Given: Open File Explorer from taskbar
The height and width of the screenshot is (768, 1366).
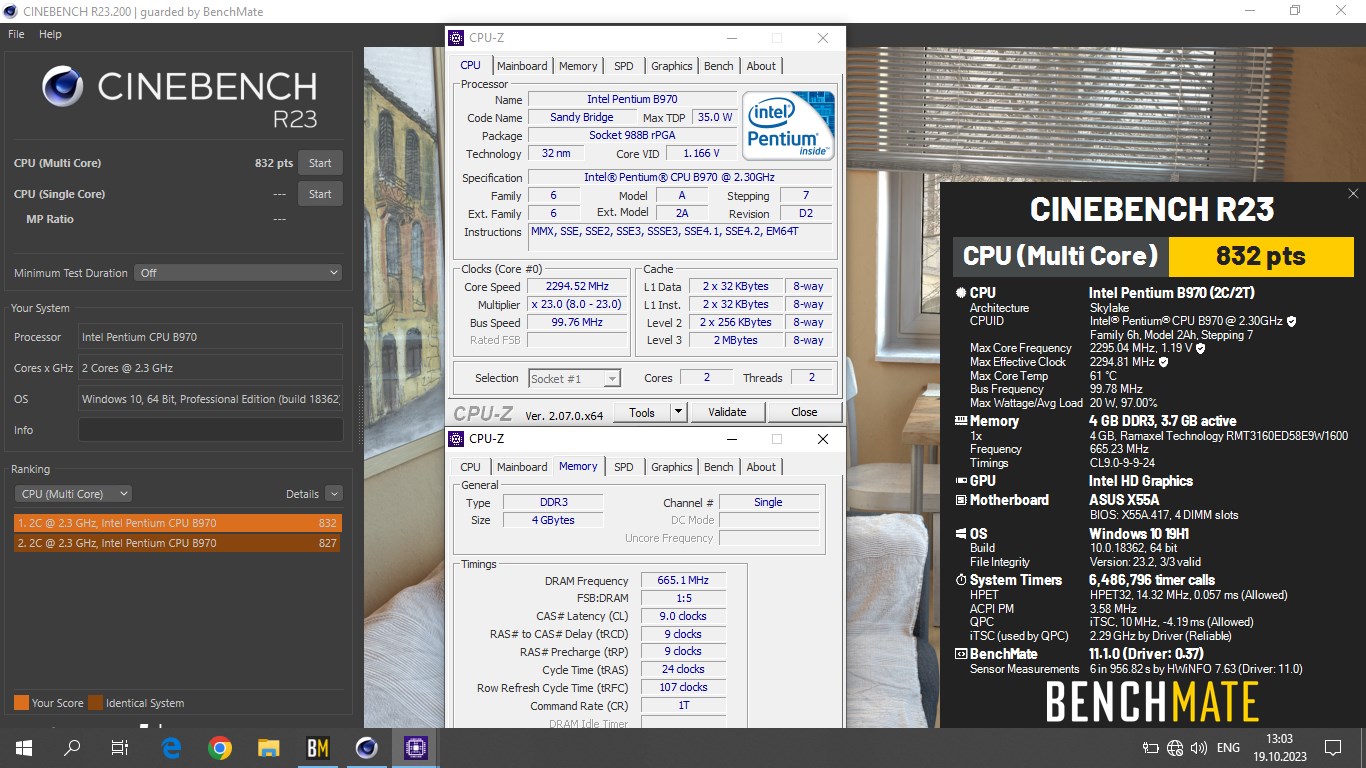Looking at the screenshot, I should point(269,748).
